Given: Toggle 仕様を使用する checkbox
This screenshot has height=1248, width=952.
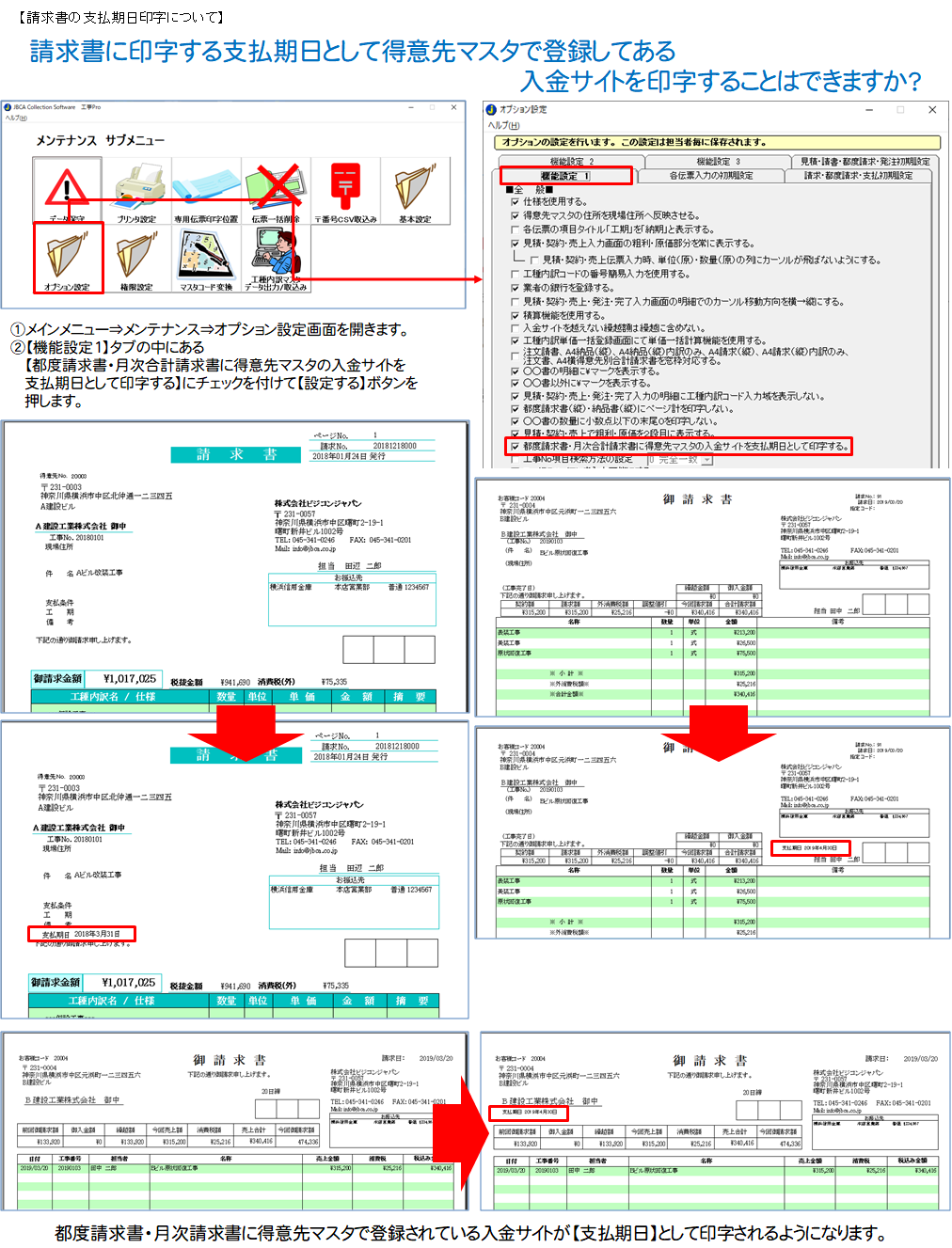Looking at the screenshot, I should pyautogui.click(x=515, y=202).
